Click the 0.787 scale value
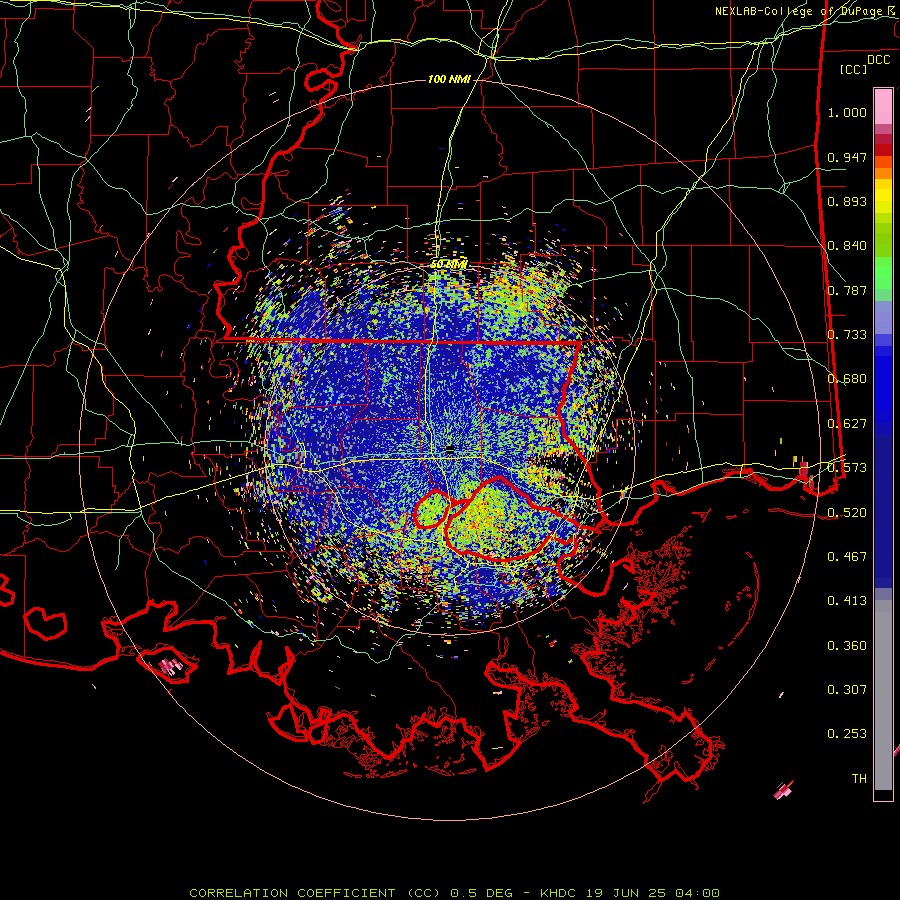 847,290
